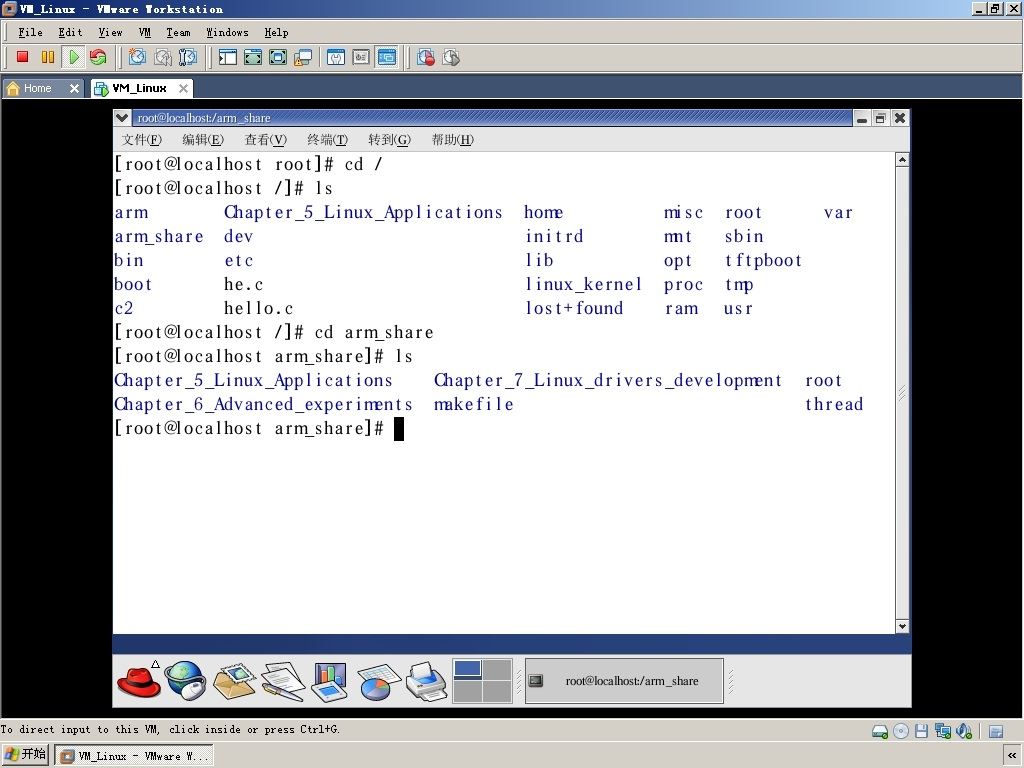Image resolution: width=1024 pixels, height=768 pixels.
Task: Suspend the VM with the pause icon
Action: point(48,57)
